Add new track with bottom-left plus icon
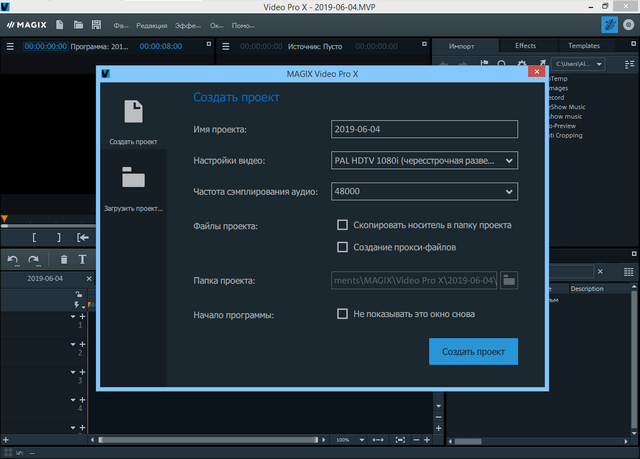The image size is (640, 459). [6, 440]
